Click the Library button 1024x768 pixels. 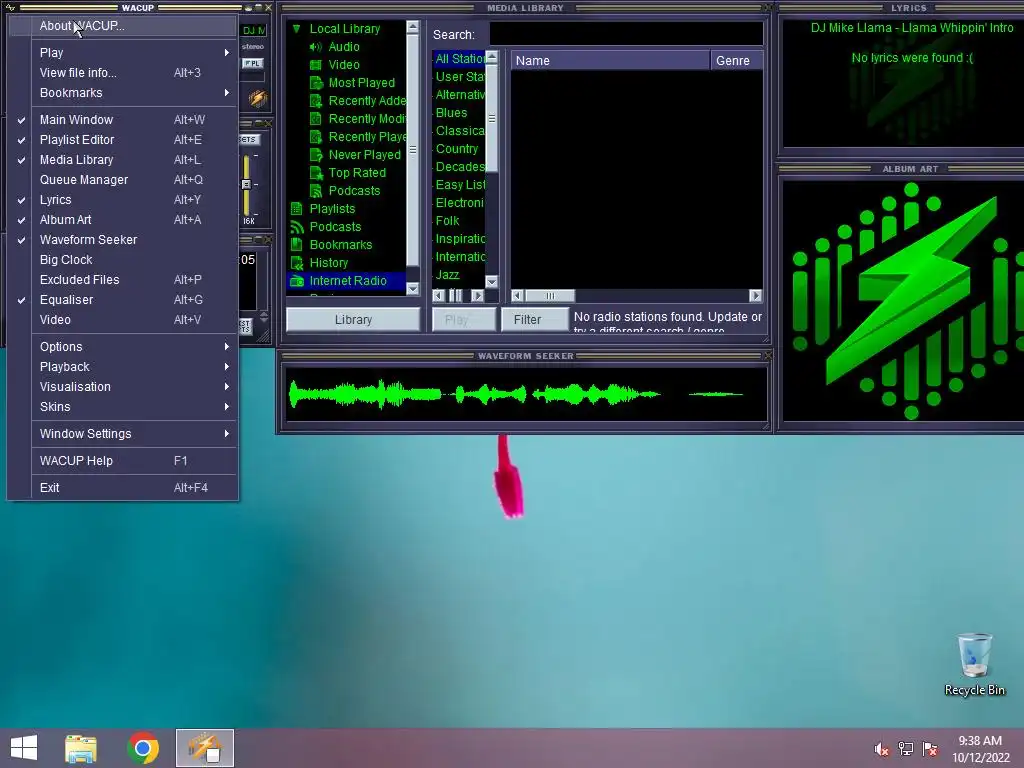(353, 320)
